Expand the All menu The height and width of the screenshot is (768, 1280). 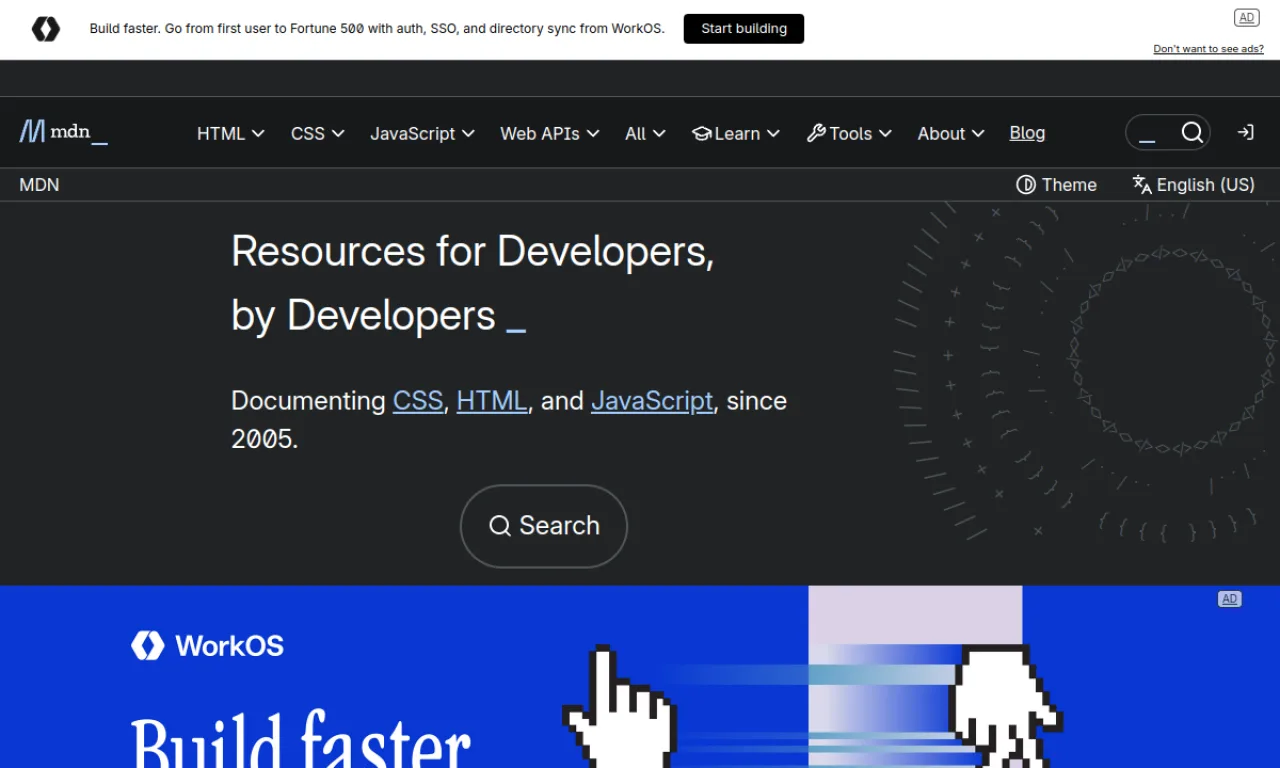pyautogui.click(x=646, y=133)
